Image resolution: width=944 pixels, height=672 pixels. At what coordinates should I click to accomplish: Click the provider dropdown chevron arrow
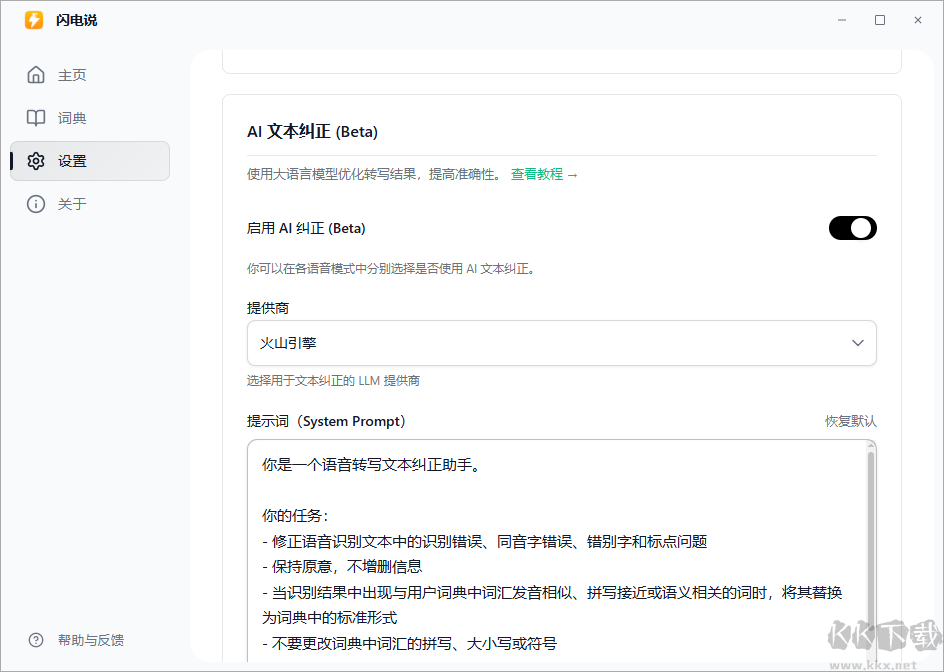click(857, 342)
